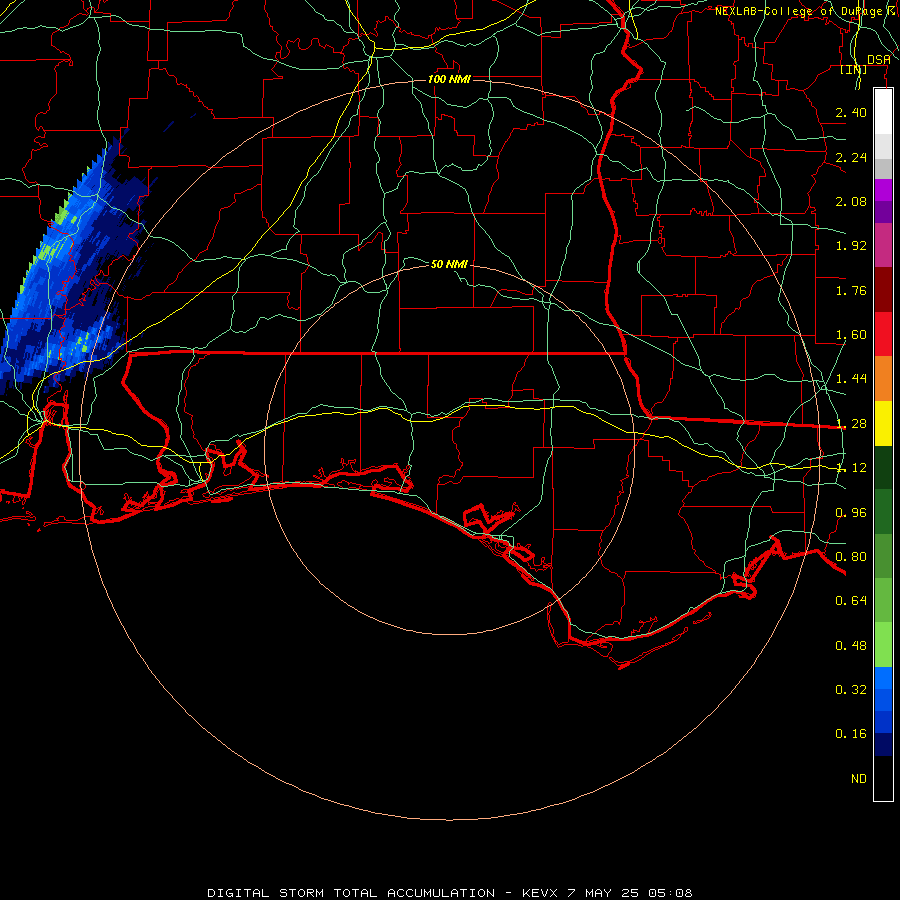Image resolution: width=900 pixels, height=900 pixels.
Task: Pick the navy swatch just above ND
Action: click(883, 745)
